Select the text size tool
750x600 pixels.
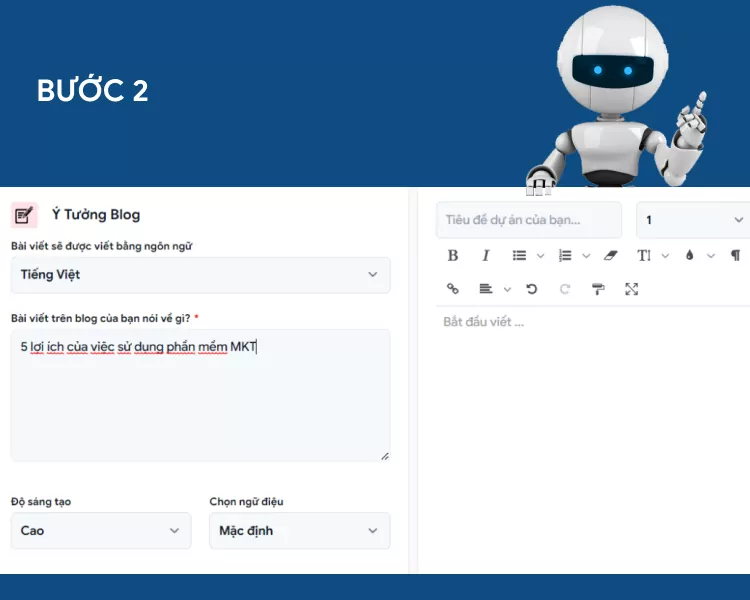(644, 256)
